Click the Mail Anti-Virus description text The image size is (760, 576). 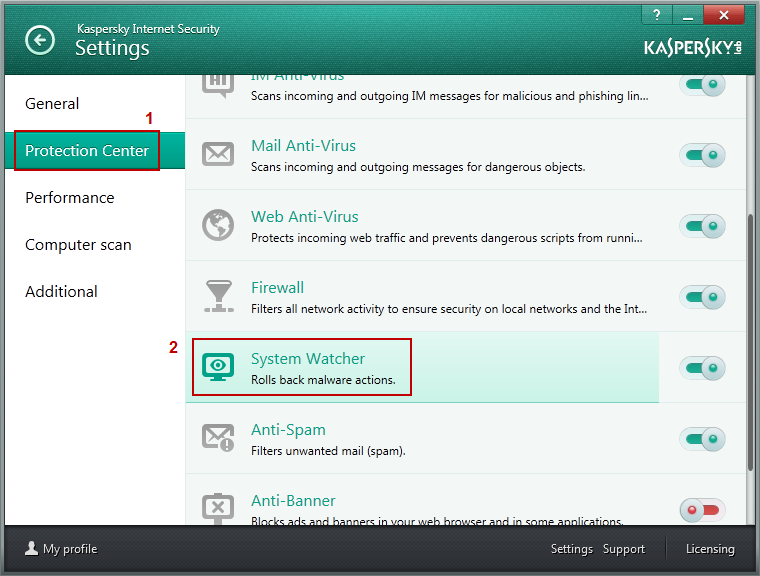[418, 167]
